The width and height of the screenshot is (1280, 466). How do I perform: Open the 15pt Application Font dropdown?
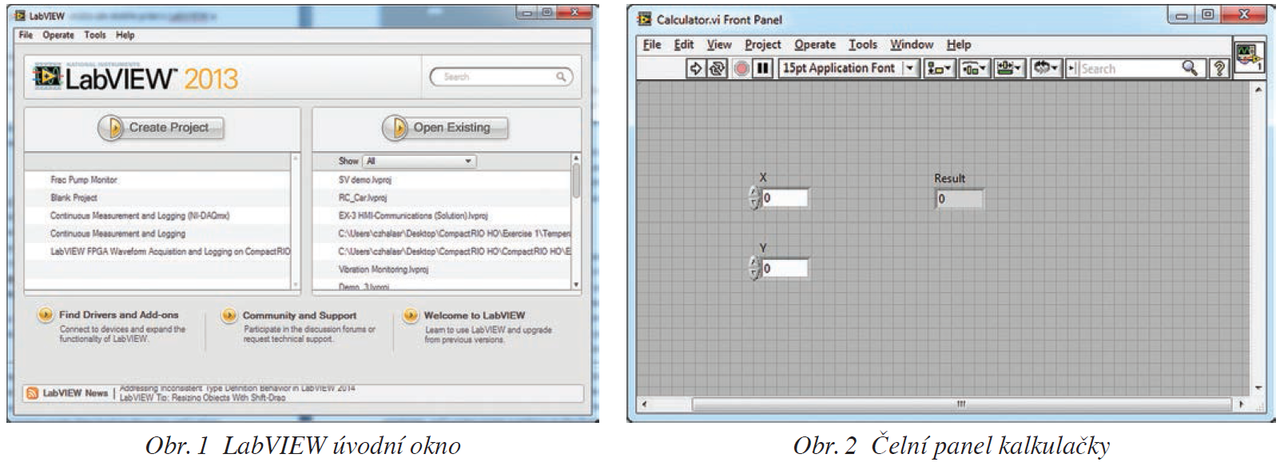(848, 69)
